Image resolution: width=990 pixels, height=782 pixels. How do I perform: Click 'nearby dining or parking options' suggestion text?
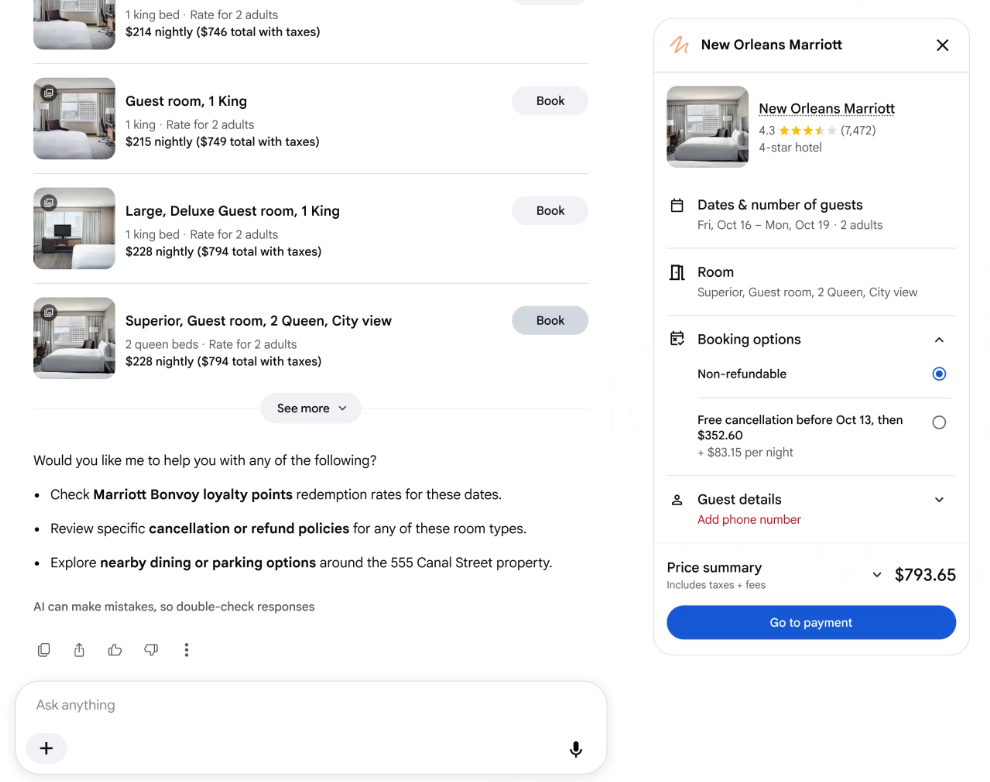coord(208,563)
